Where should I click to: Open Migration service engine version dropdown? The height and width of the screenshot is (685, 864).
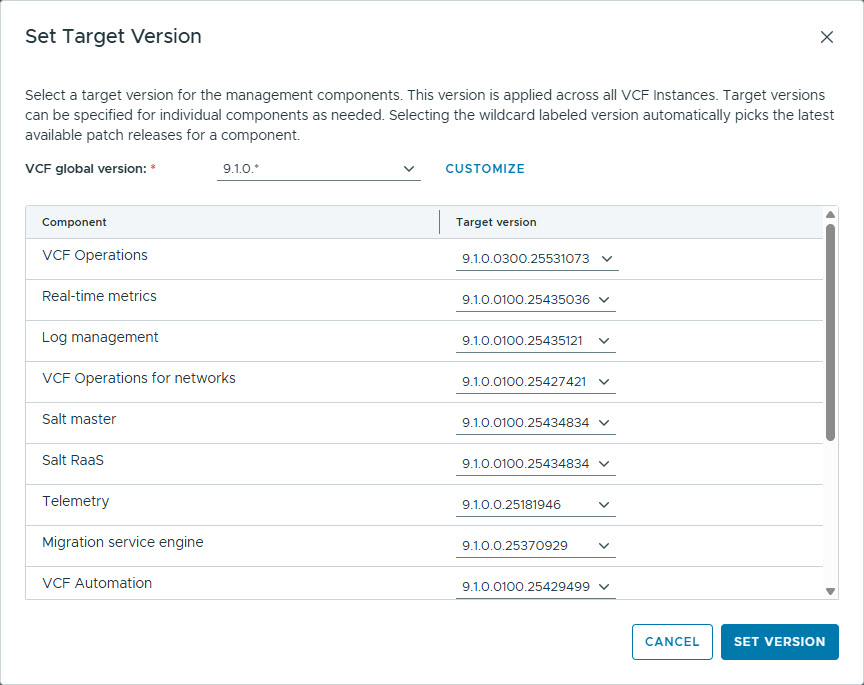click(x=536, y=546)
